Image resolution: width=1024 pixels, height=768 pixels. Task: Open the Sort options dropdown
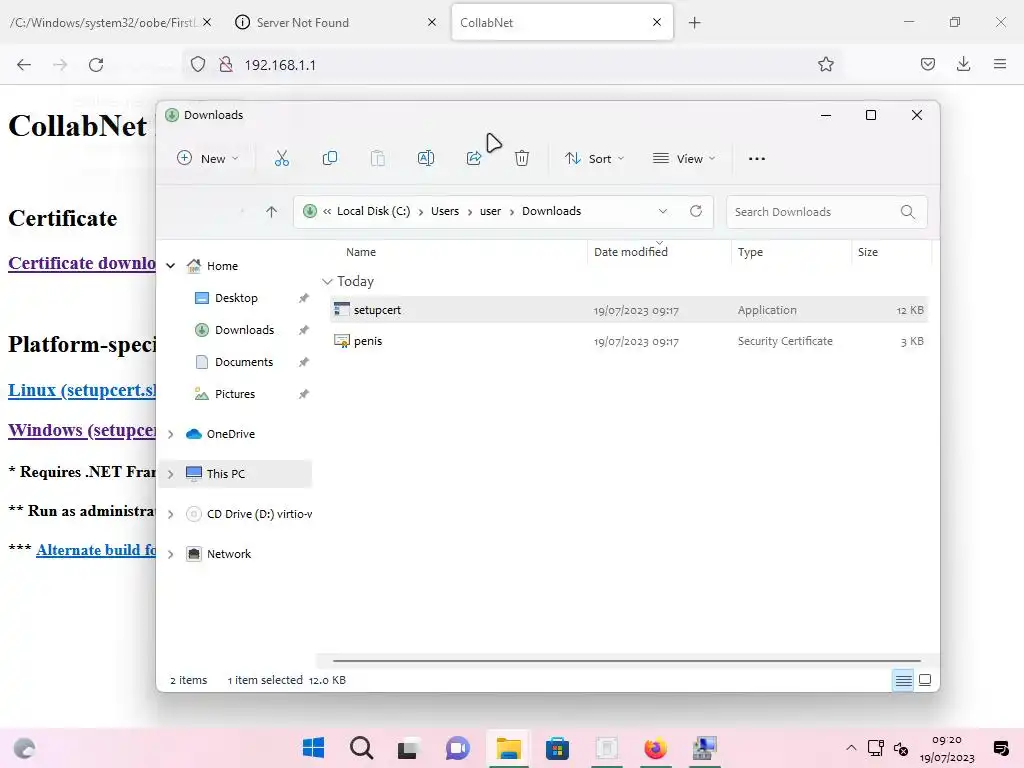[x=595, y=159]
